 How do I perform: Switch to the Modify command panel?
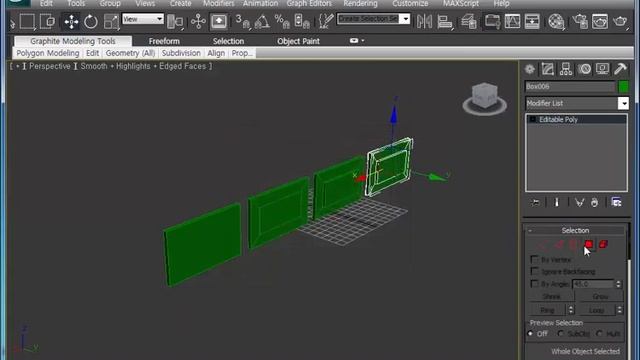(x=548, y=69)
